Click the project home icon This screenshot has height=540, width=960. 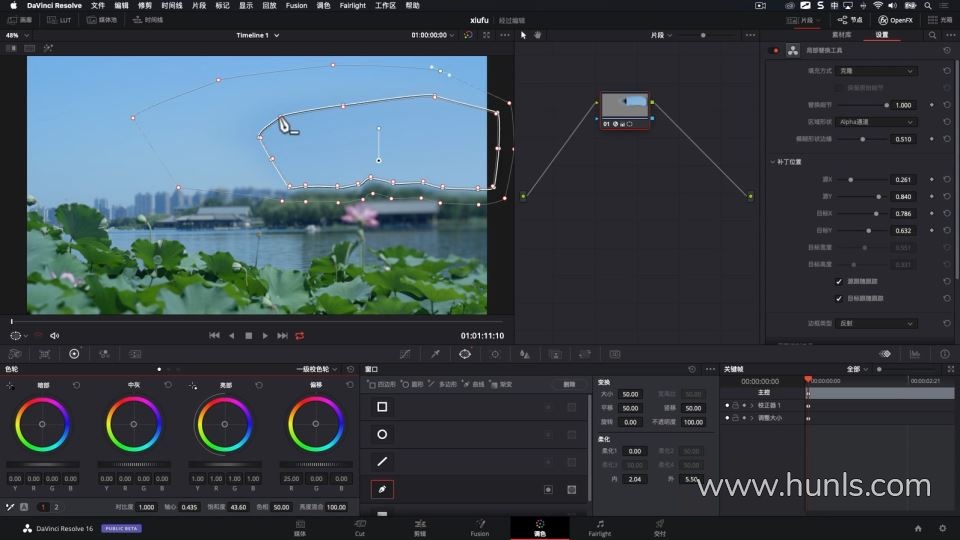click(918, 528)
